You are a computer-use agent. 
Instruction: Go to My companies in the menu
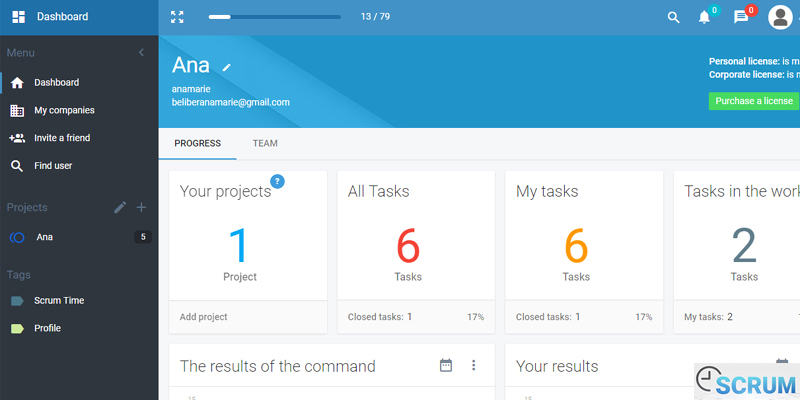click(64, 110)
